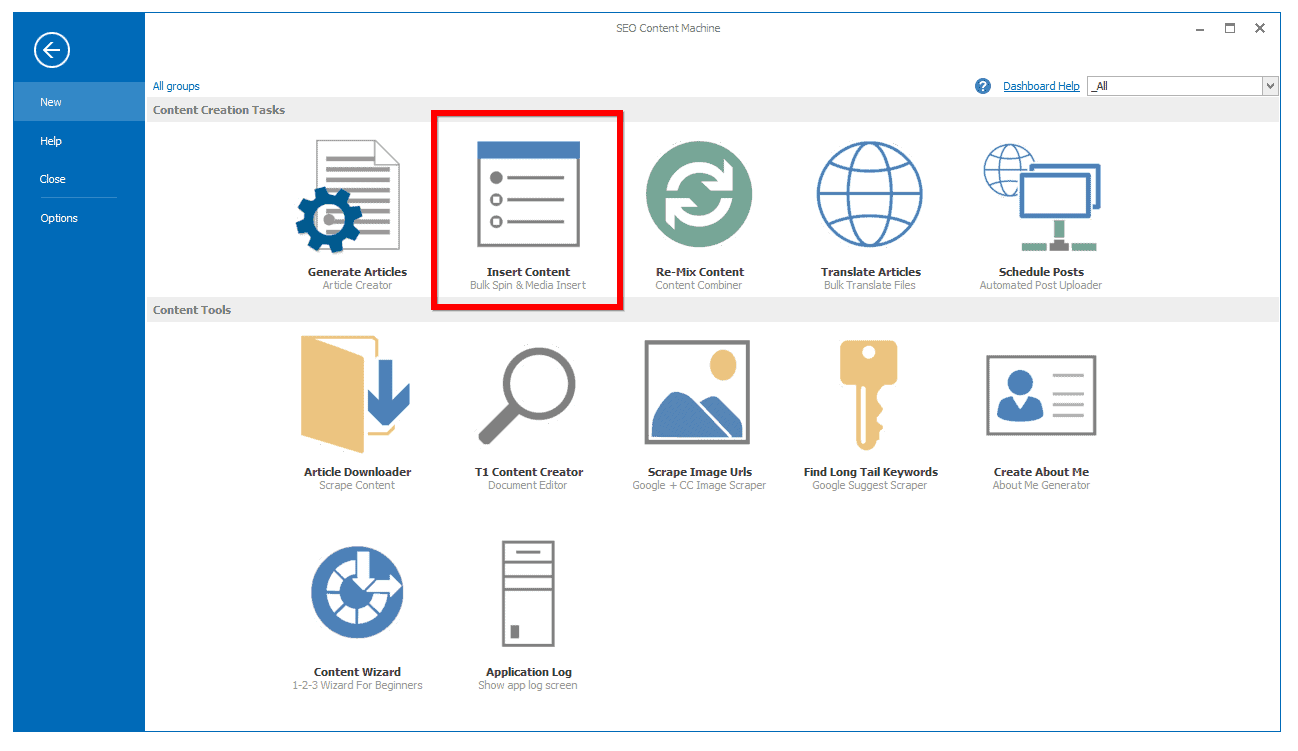
Task: Click the Google Suggest Scraper subtitle
Action: [x=870, y=486]
